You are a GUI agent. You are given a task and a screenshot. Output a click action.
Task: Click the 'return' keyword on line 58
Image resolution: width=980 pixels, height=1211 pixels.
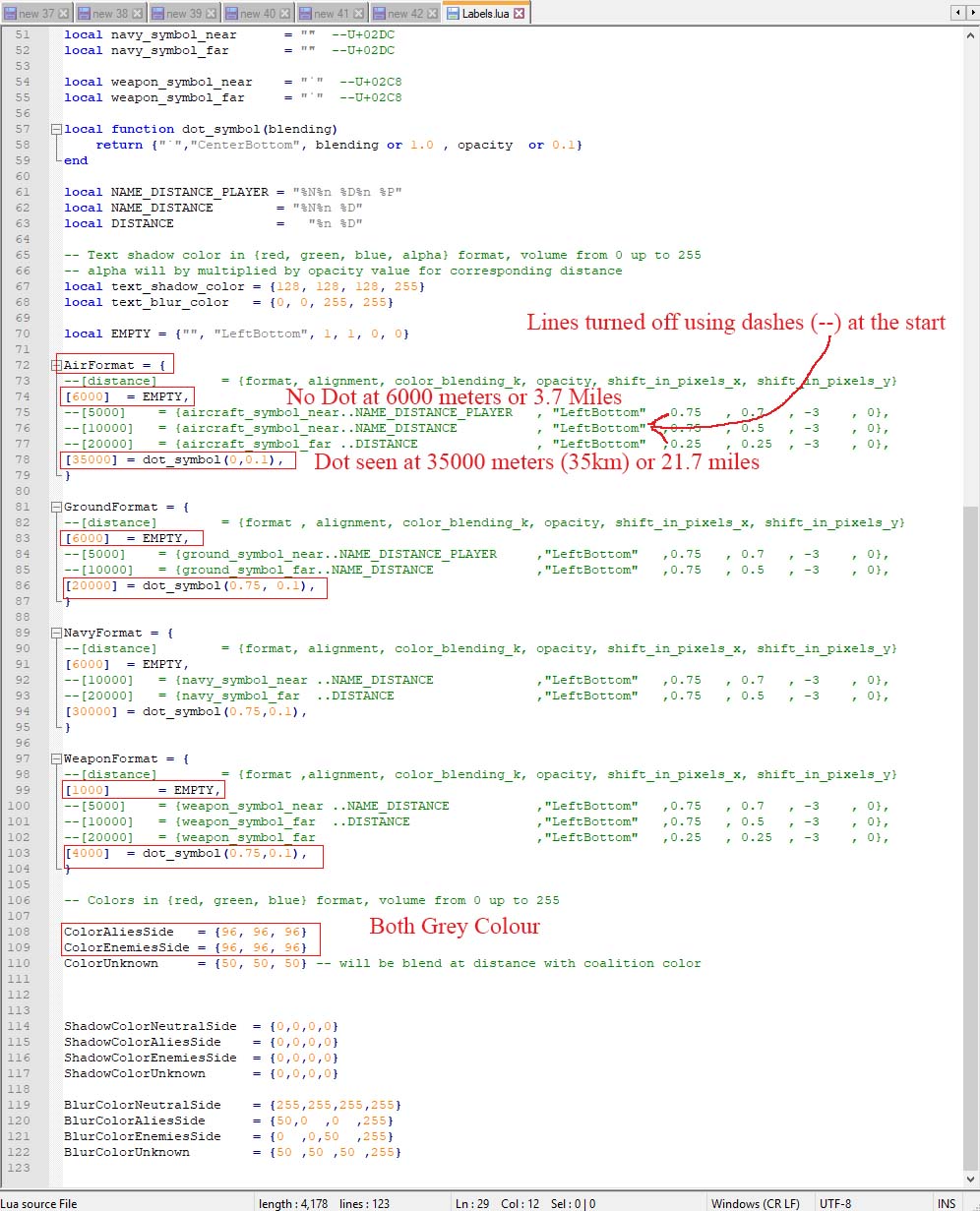[x=119, y=145]
